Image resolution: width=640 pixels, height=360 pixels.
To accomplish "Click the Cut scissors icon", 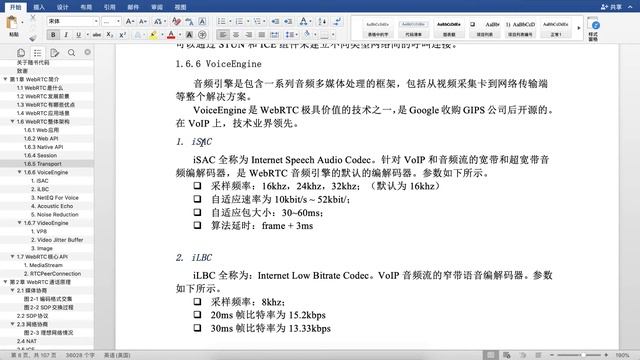I will click(33, 19).
